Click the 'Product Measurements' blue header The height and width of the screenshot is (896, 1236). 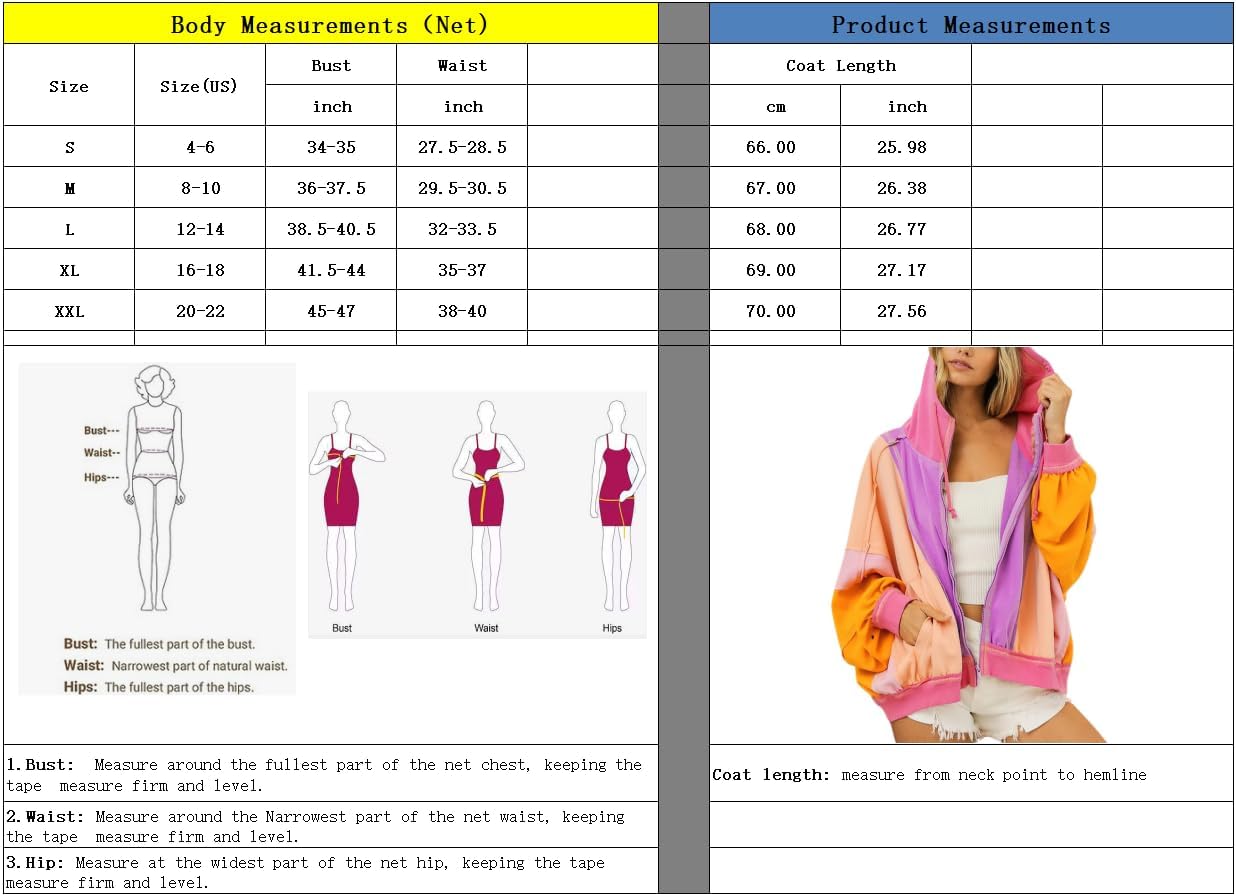[971, 24]
